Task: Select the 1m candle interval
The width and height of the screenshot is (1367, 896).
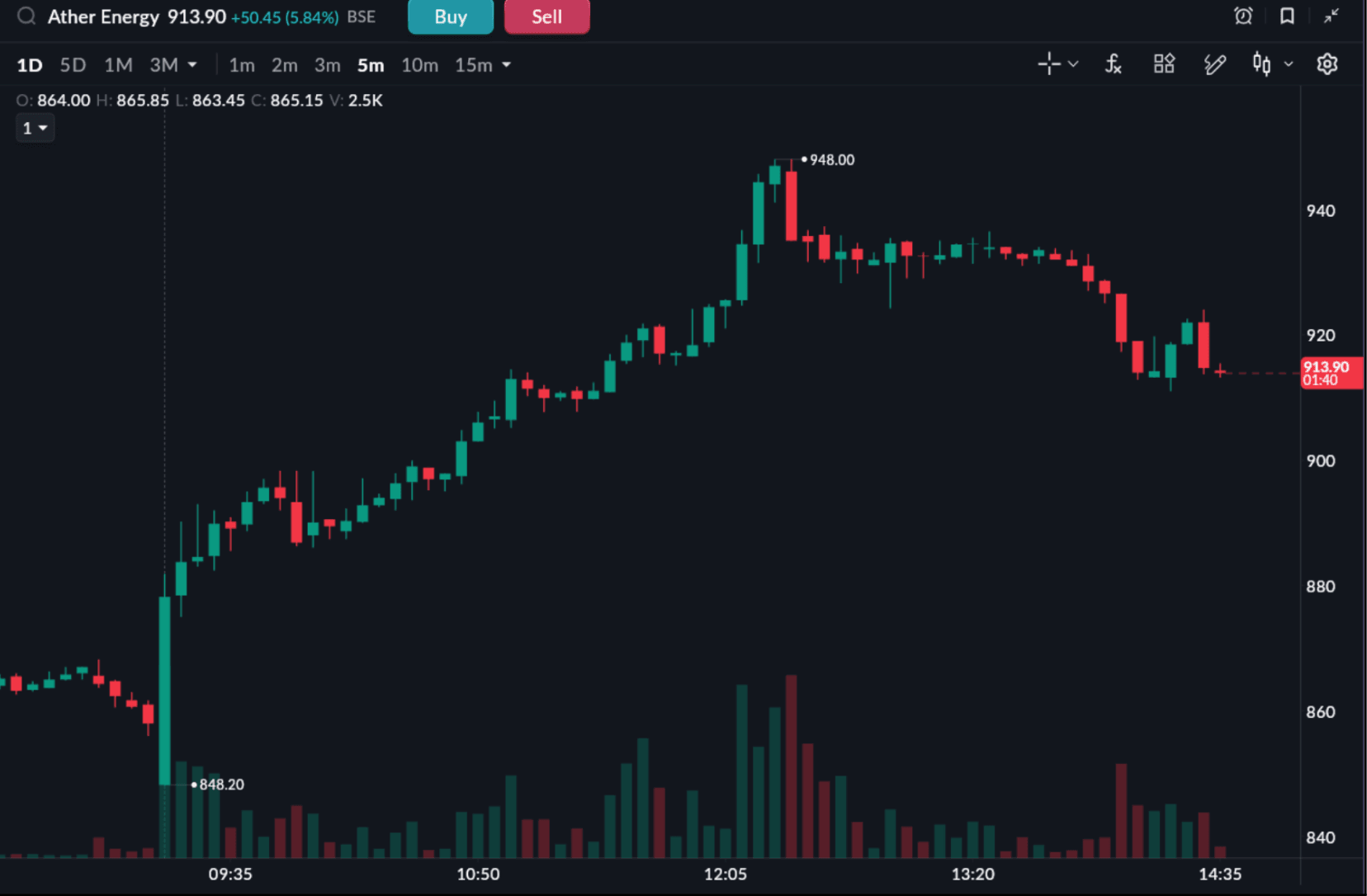Action: 241,65
